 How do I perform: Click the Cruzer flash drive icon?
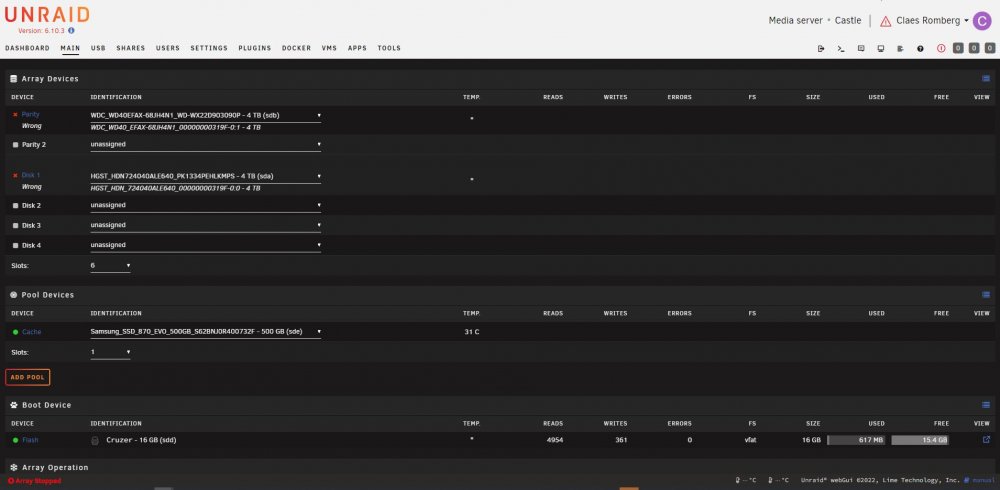95,440
